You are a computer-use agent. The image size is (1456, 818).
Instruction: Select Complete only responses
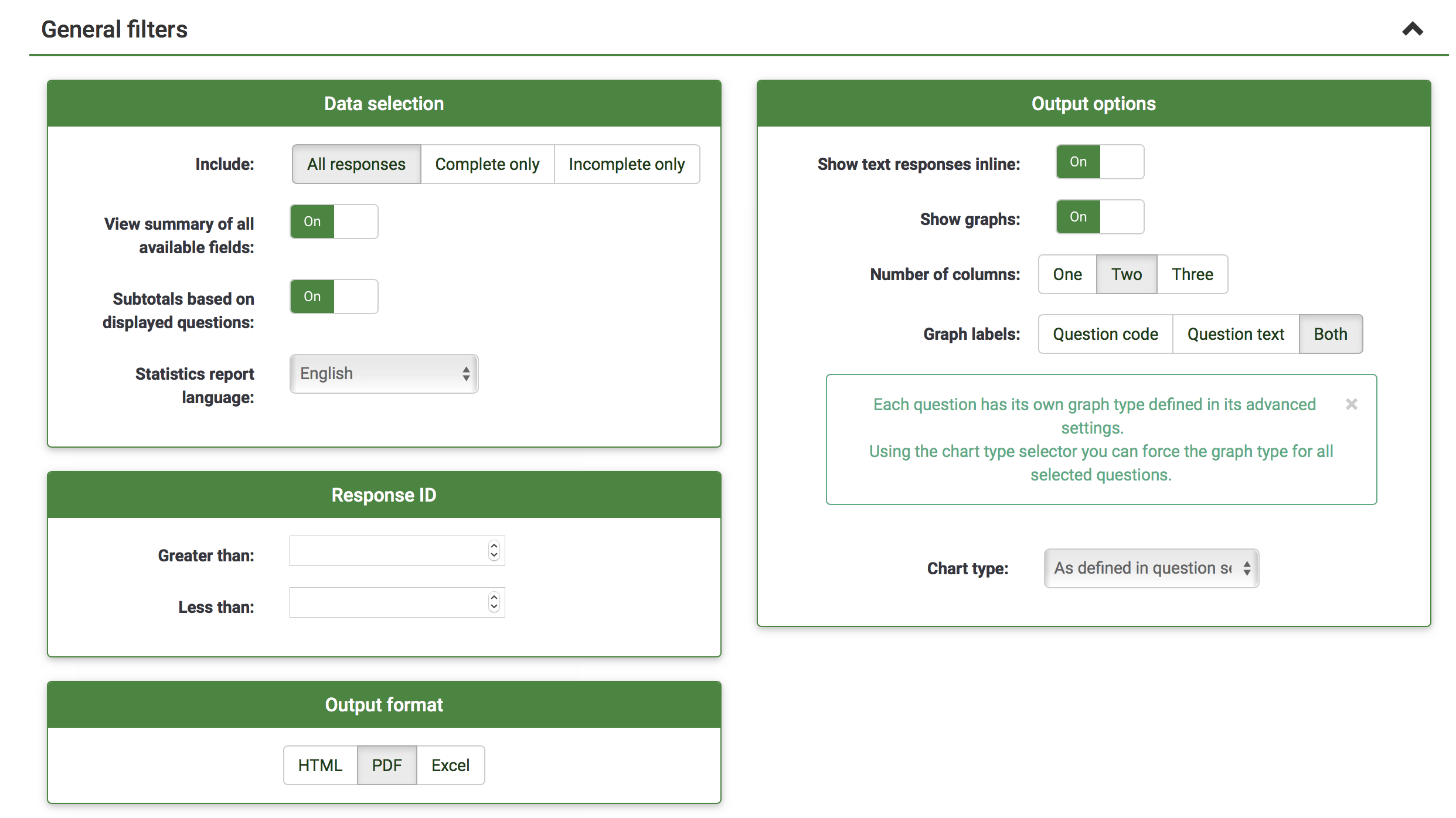pyautogui.click(x=487, y=164)
